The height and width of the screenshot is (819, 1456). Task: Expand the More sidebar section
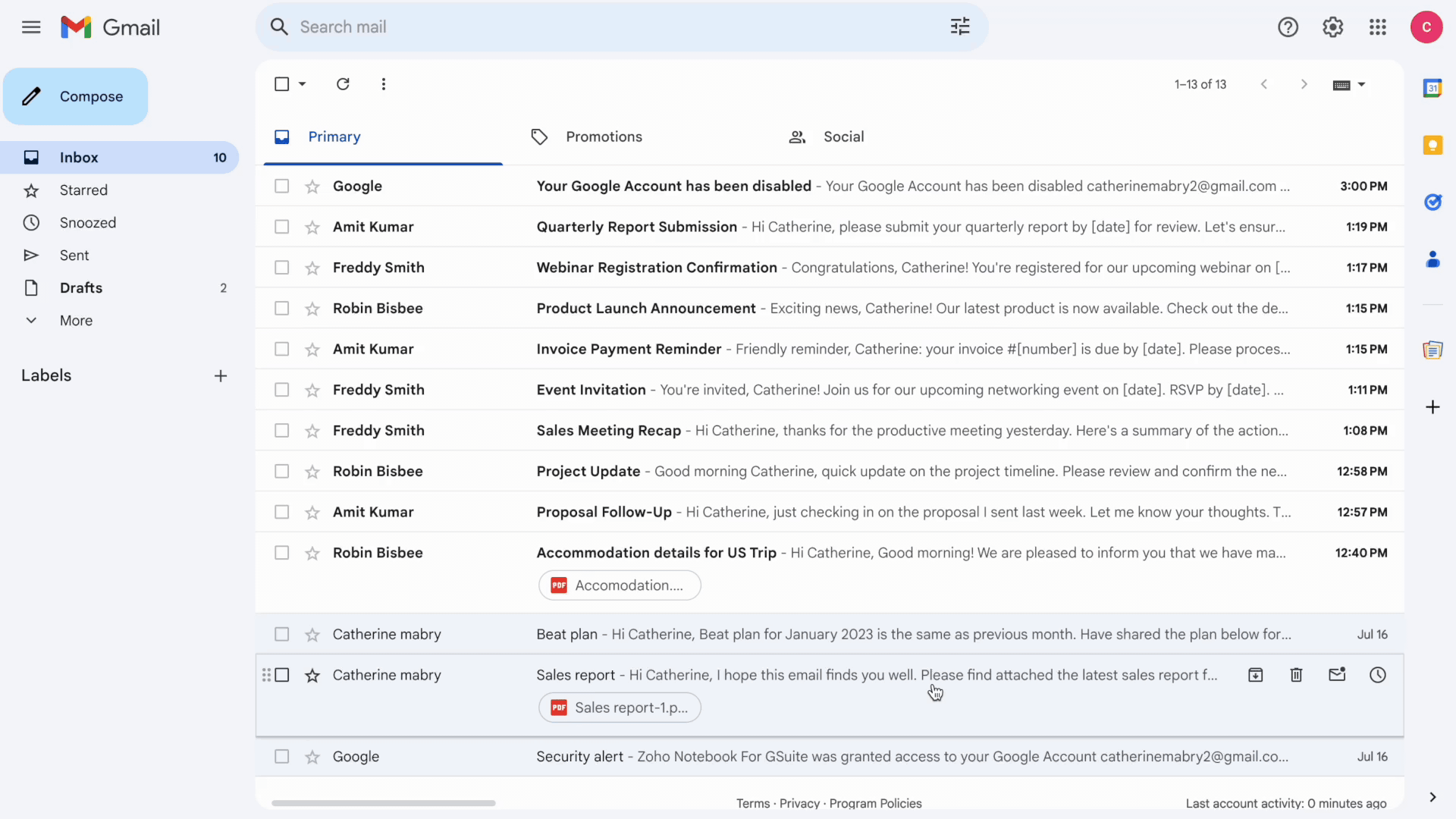pos(76,321)
